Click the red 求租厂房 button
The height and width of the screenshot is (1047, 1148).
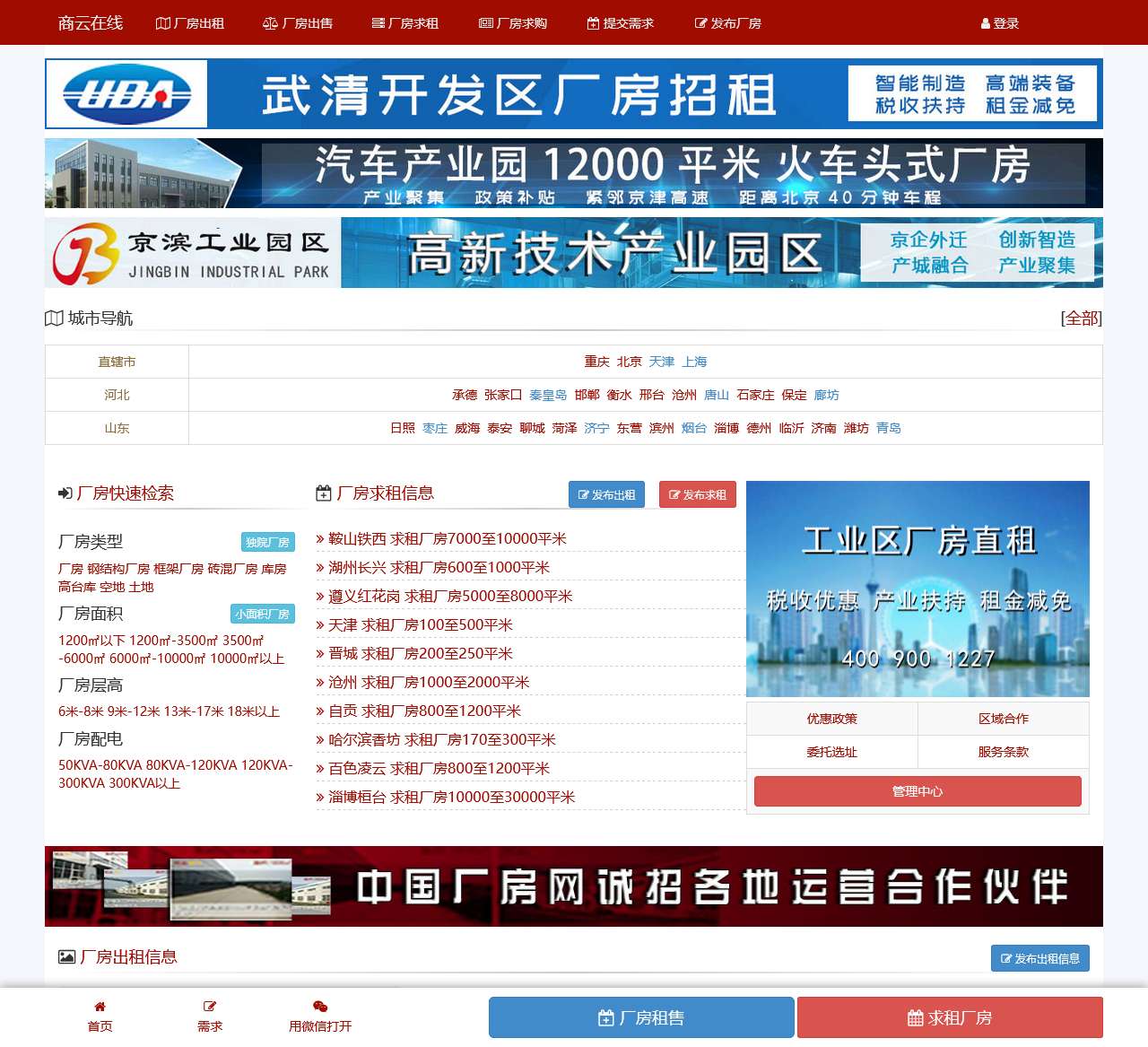coord(950,1017)
